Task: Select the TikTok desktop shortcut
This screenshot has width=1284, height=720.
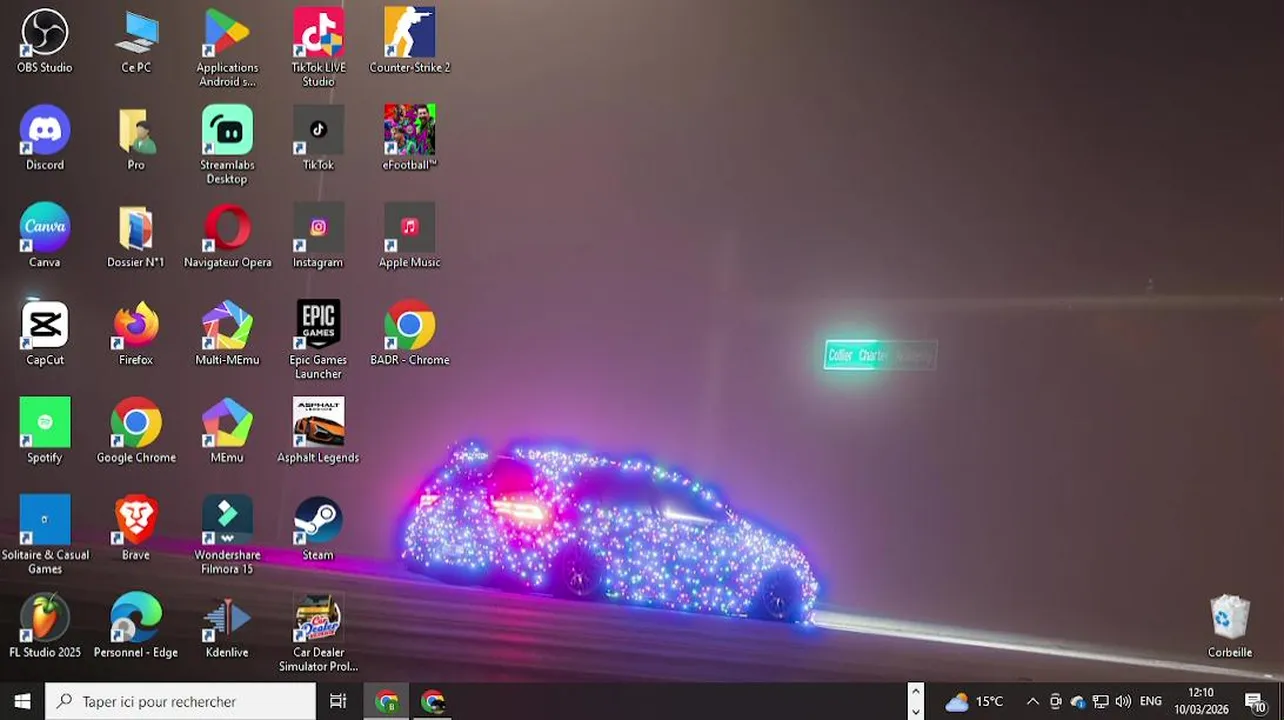Action: click(x=318, y=138)
